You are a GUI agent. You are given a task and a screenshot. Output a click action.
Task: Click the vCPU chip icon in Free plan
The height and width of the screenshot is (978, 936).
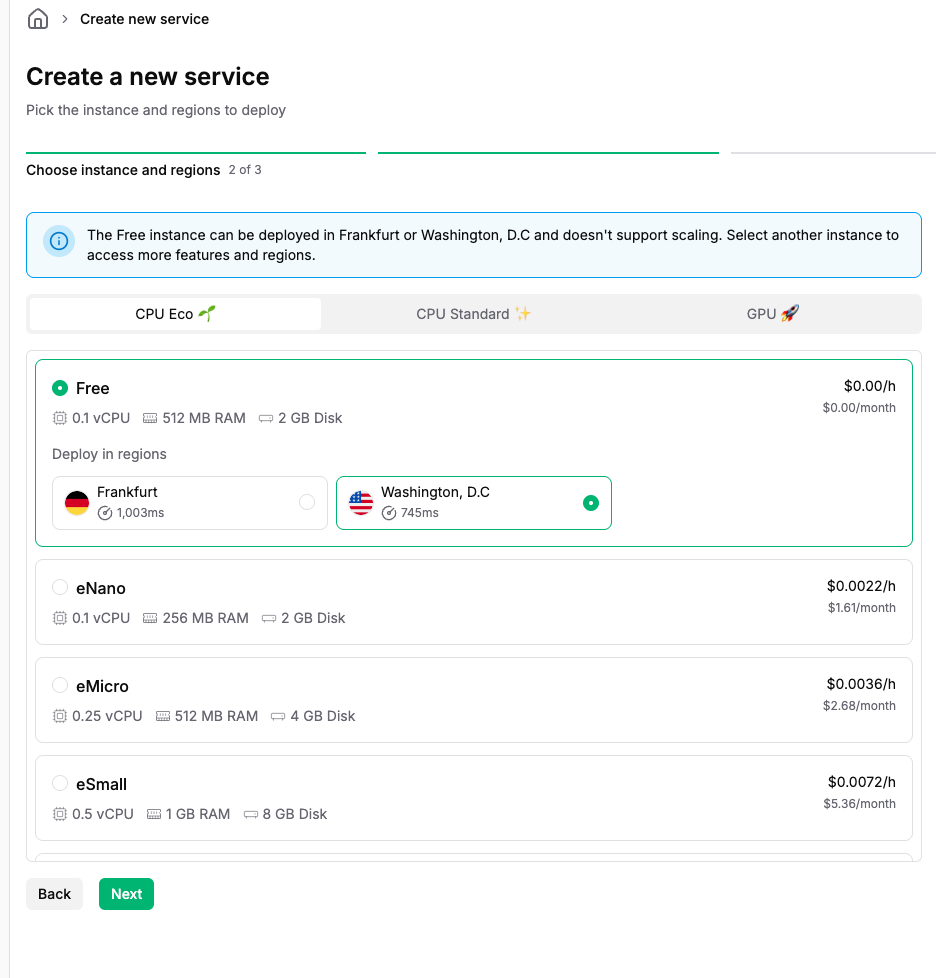60,418
